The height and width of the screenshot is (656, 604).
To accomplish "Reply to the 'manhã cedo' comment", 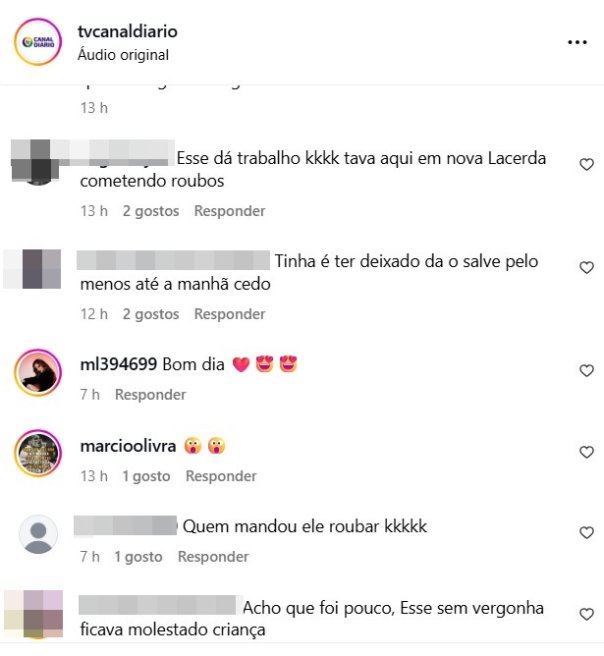I will (x=230, y=314).
